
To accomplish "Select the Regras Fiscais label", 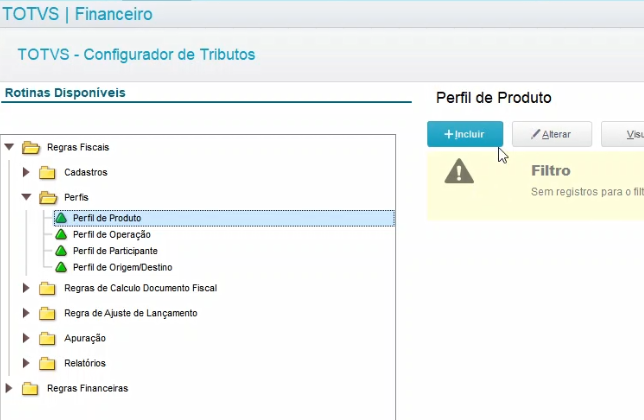I will [x=78, y=147].
